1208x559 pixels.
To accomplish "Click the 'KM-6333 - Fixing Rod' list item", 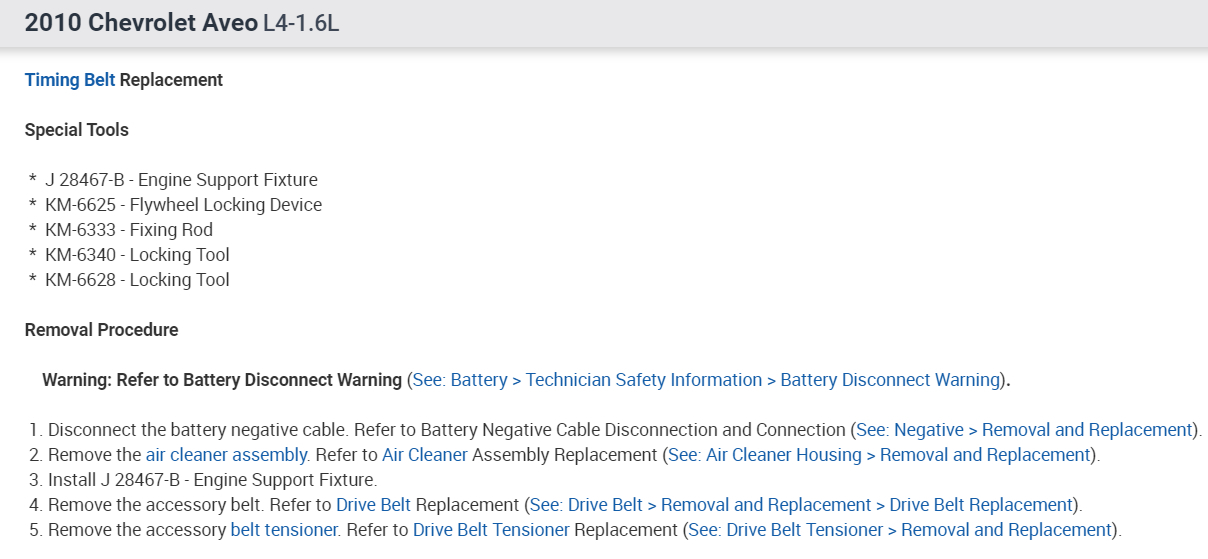I will coord(129,230).
